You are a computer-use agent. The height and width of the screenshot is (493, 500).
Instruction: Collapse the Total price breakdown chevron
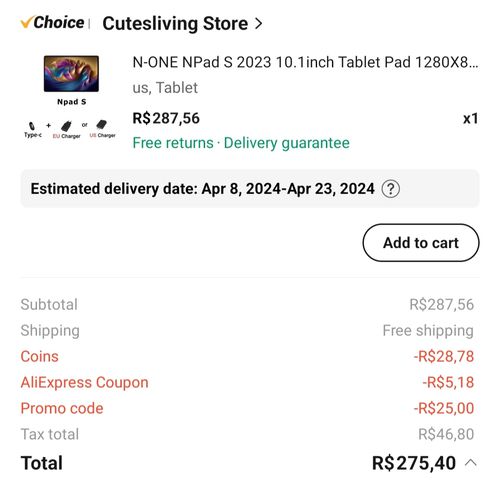(471, 463)
